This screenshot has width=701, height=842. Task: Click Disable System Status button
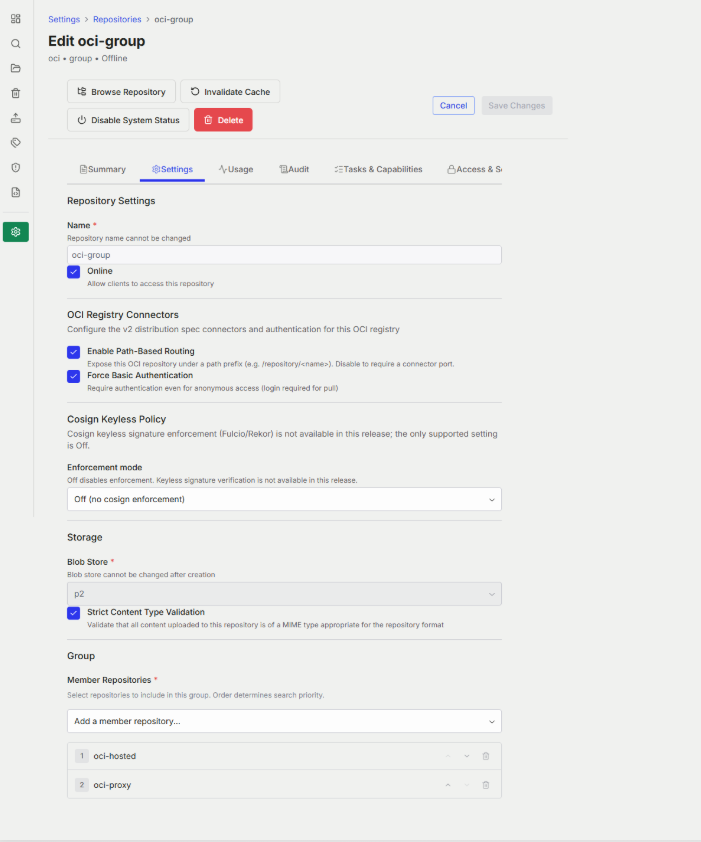128,120
